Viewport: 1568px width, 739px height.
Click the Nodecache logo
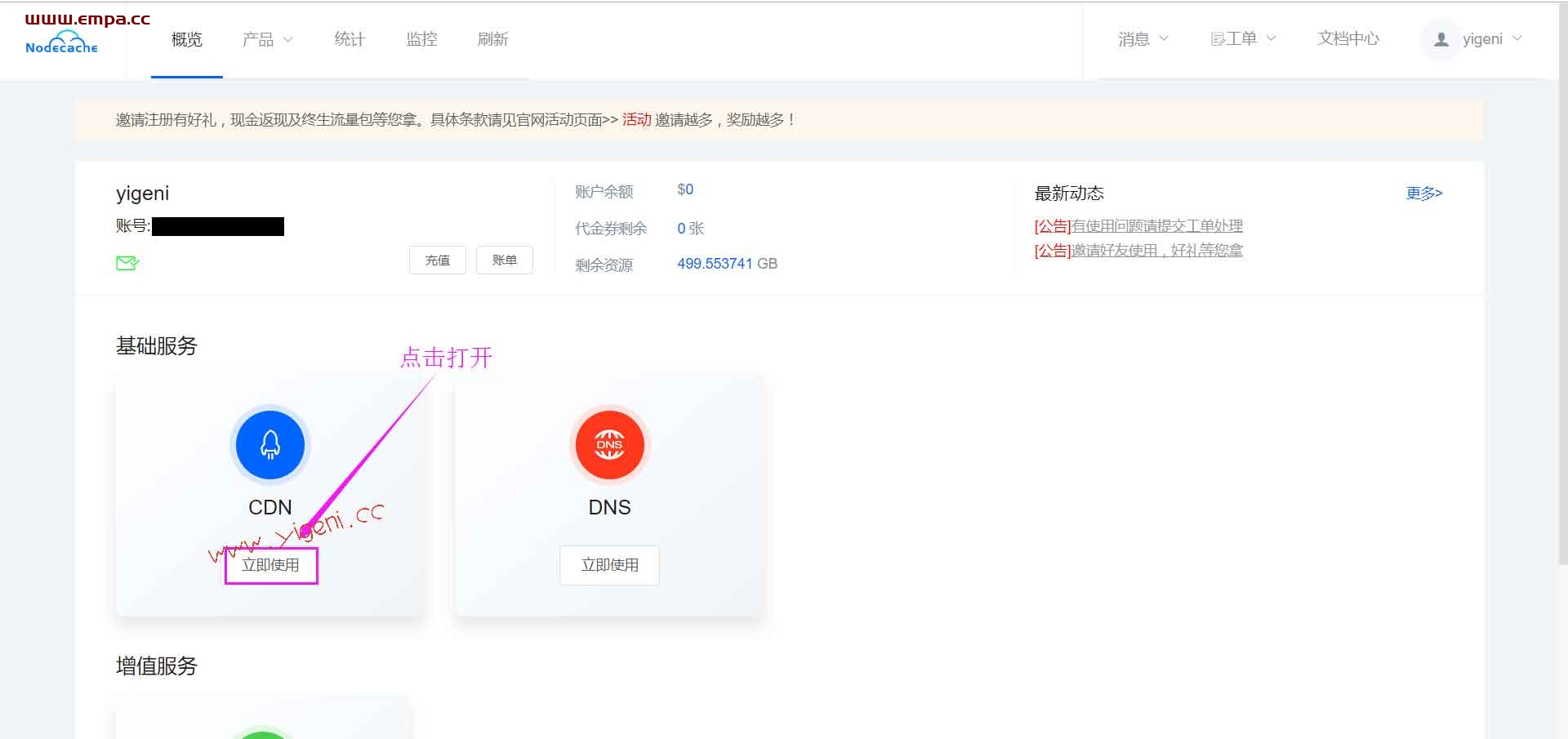[x=61, y=42]
